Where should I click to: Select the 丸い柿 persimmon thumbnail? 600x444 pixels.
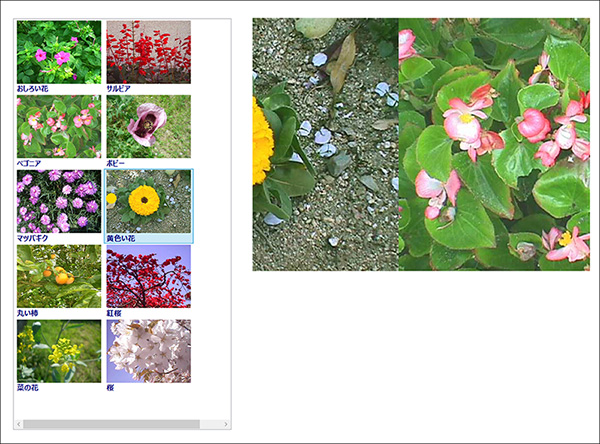pos(59,276)
